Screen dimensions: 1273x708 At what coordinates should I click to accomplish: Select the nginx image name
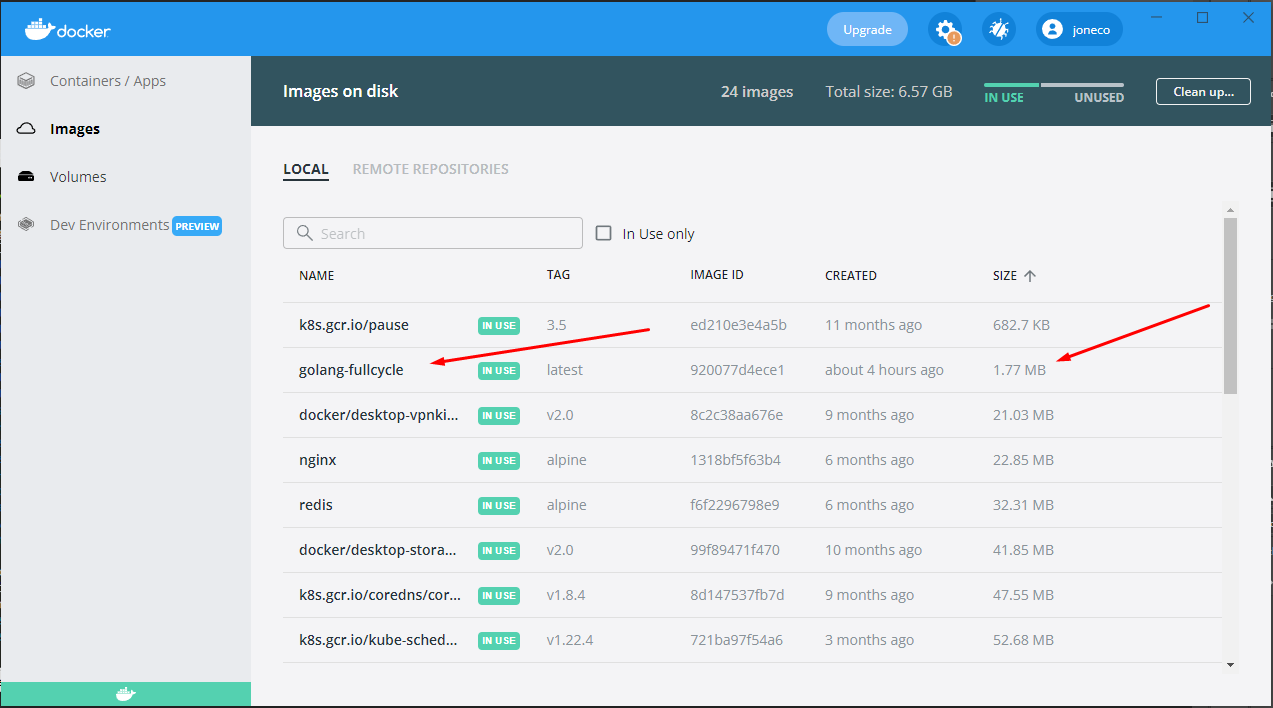(x=317, y=460)
